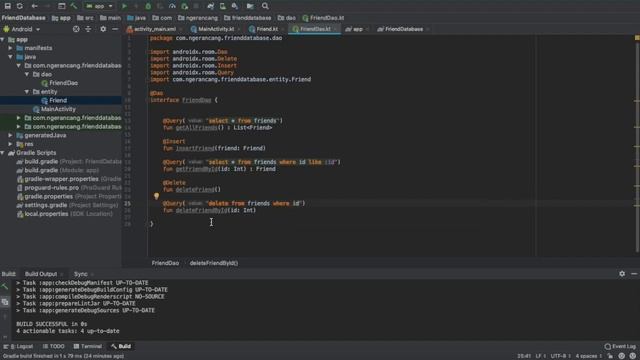This screenshot has width=640, height=360.
Task: Navigate back with the left arrow icon
Action: [35, 6]
